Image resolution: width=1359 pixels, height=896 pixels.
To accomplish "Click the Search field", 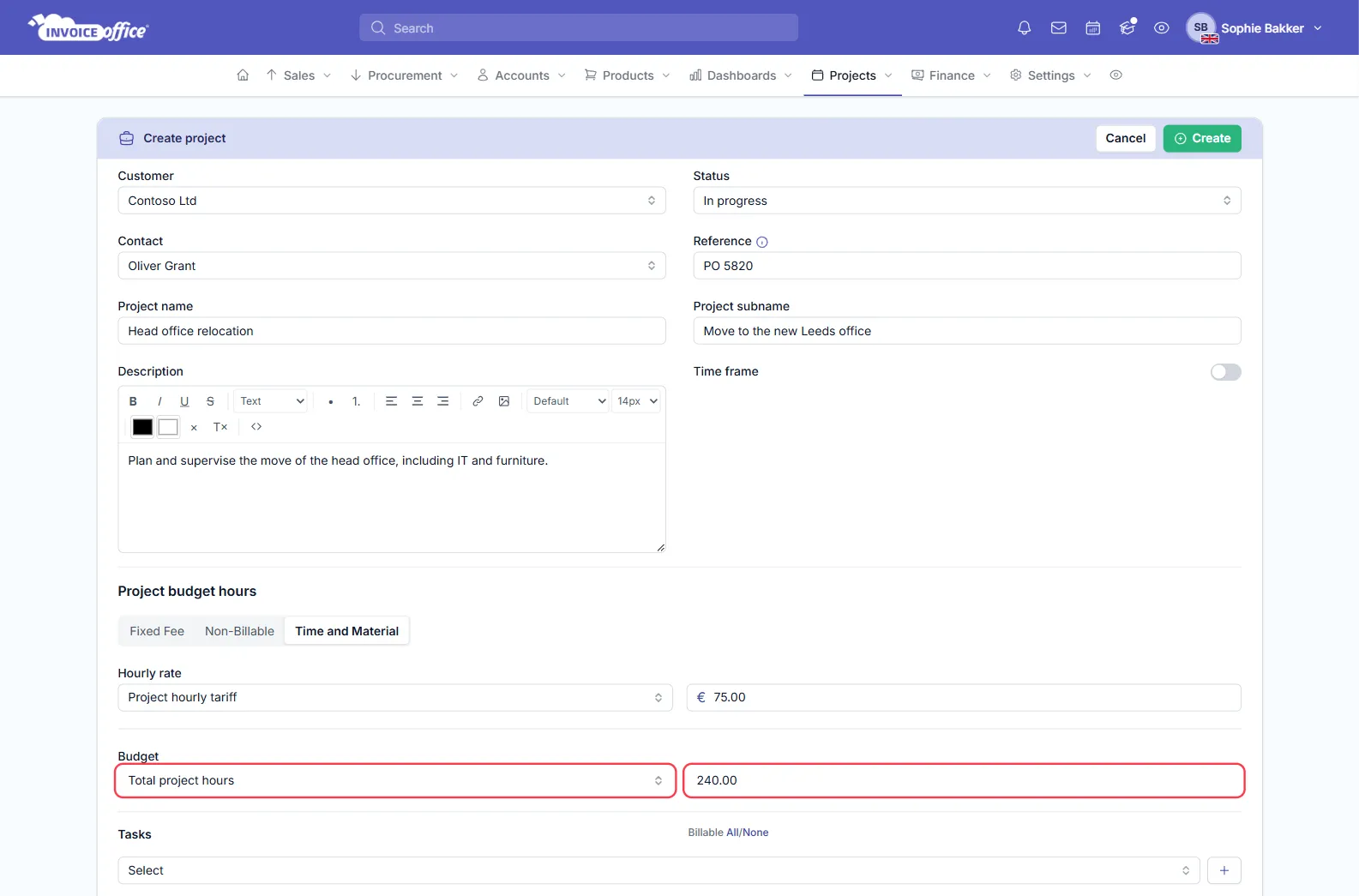I will click(x=579, y=27).
